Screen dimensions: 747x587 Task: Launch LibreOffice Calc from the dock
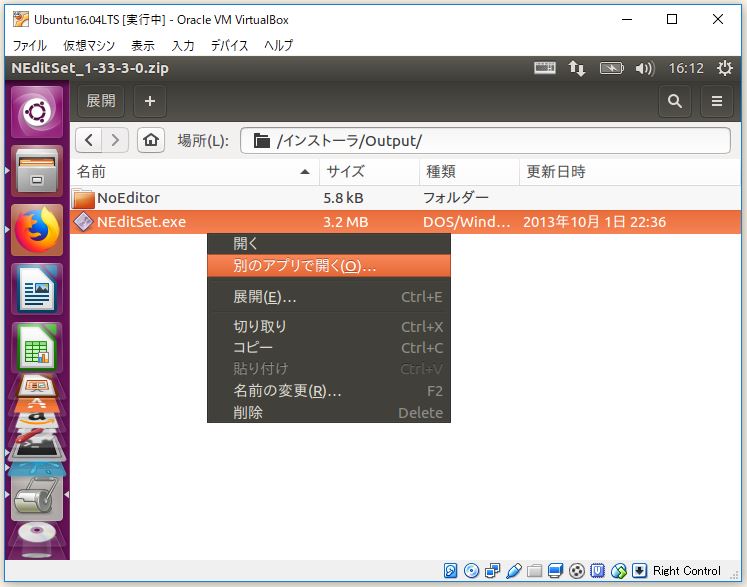[37, 348]
